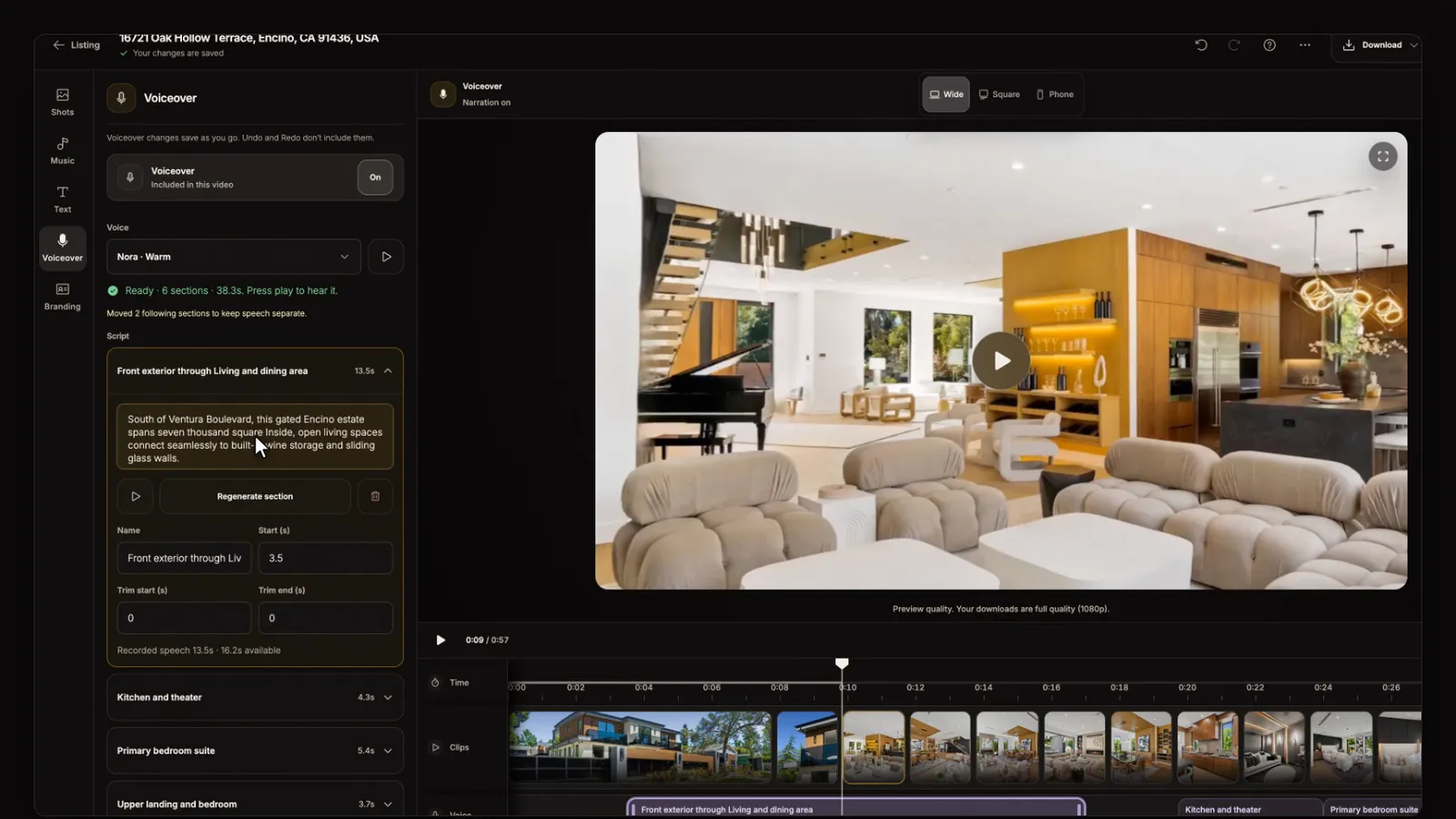The width and height of the screenshot is (1456, 819).
Task: Click the Download button
Action: coord(1380,45)
